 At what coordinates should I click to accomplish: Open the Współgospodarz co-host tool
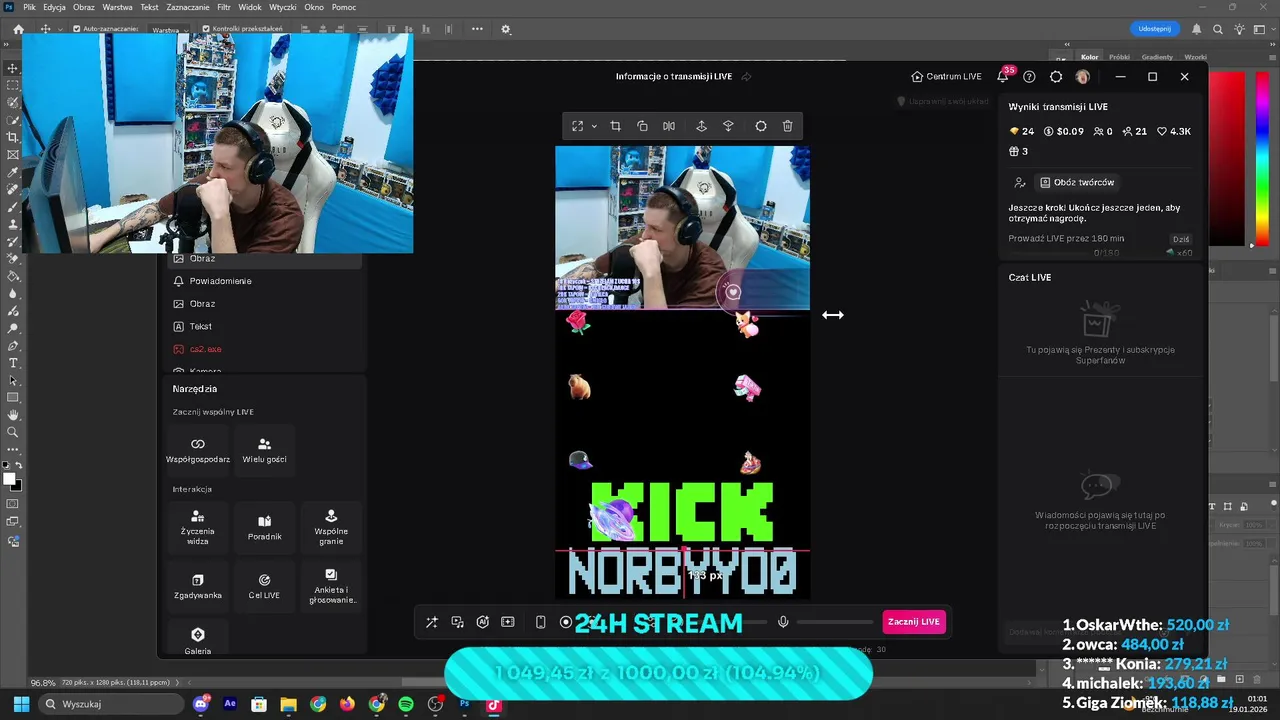198,450
